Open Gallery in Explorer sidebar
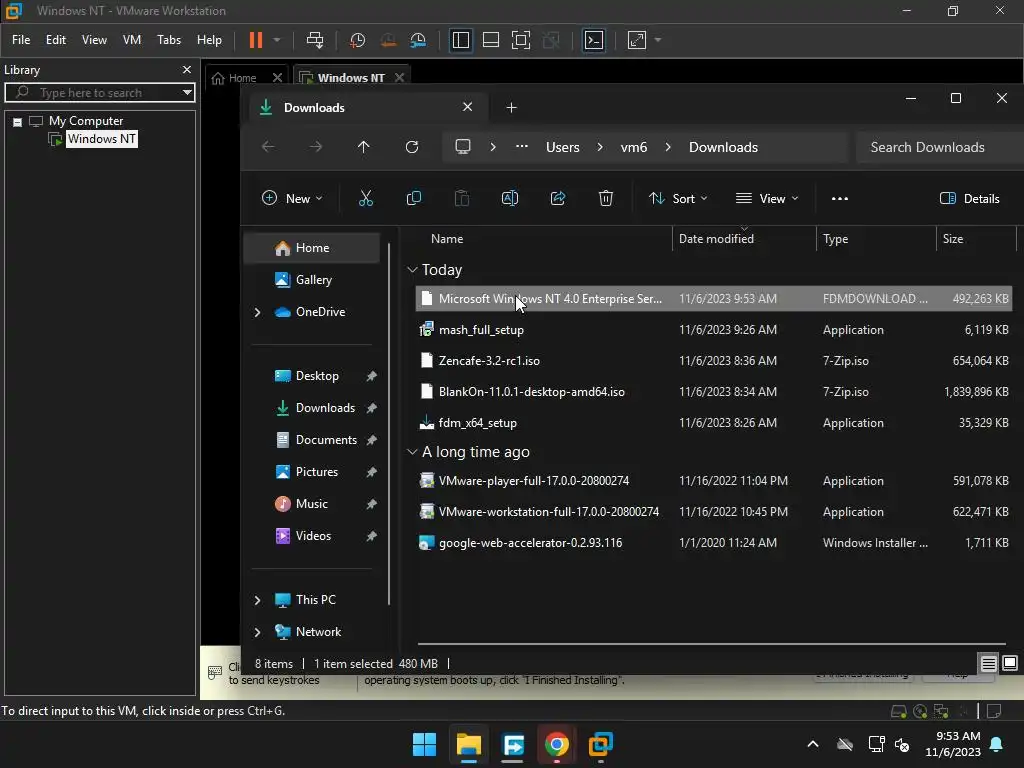Viewport: 1024px width, 768px height. click(312, 280)
